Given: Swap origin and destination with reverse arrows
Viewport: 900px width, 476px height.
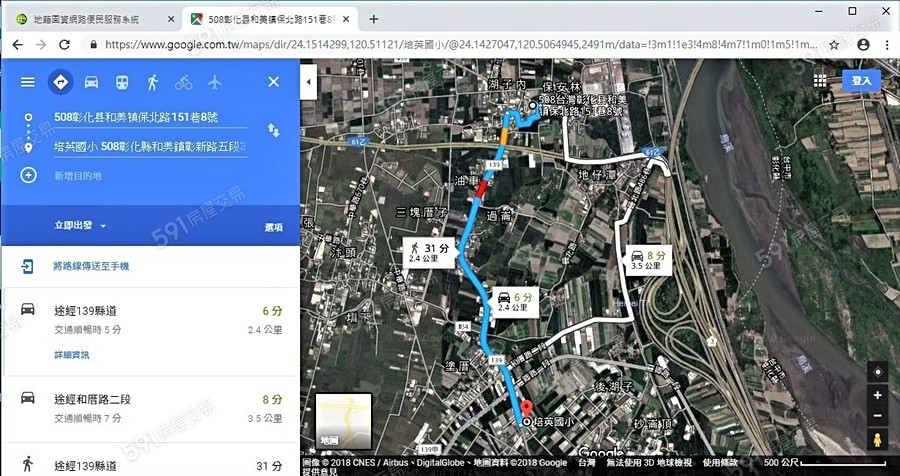Looking at the screenshot, I should click(x=273, y=131).
